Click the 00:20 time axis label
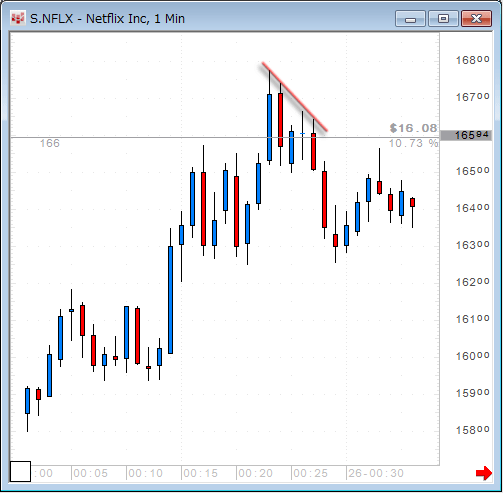The image size is (503, 493). [x=255, y=473]
